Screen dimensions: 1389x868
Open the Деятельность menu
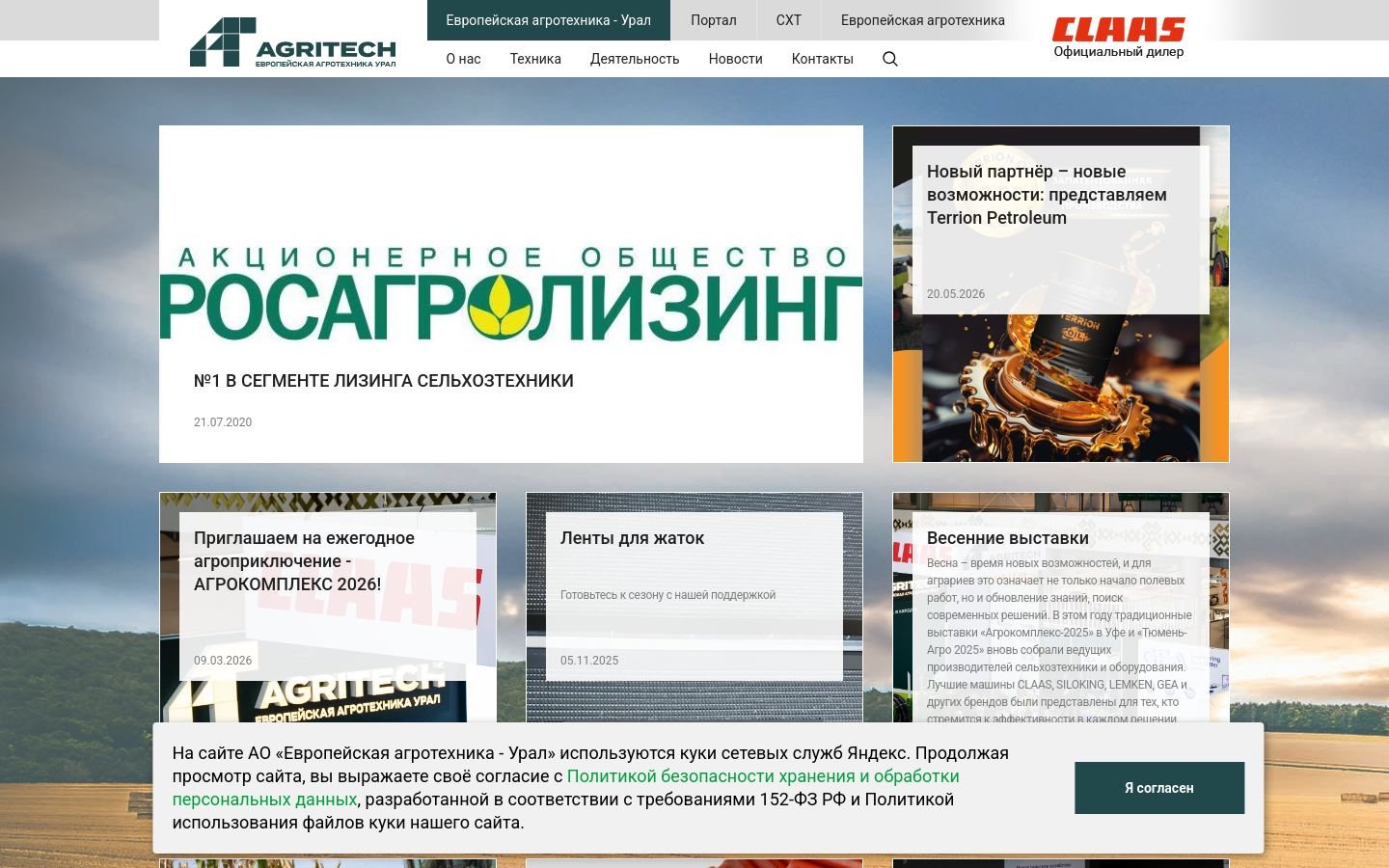pyautogui.click(x=635, y=59)
